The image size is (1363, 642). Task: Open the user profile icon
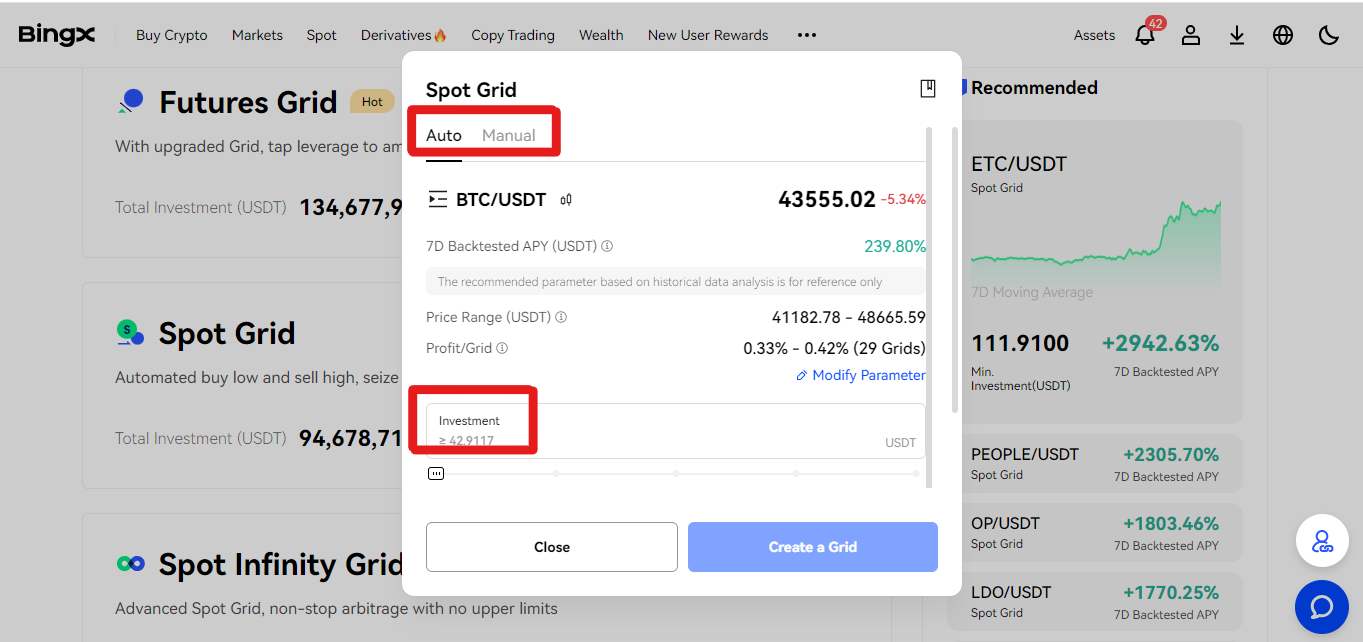1190,35
